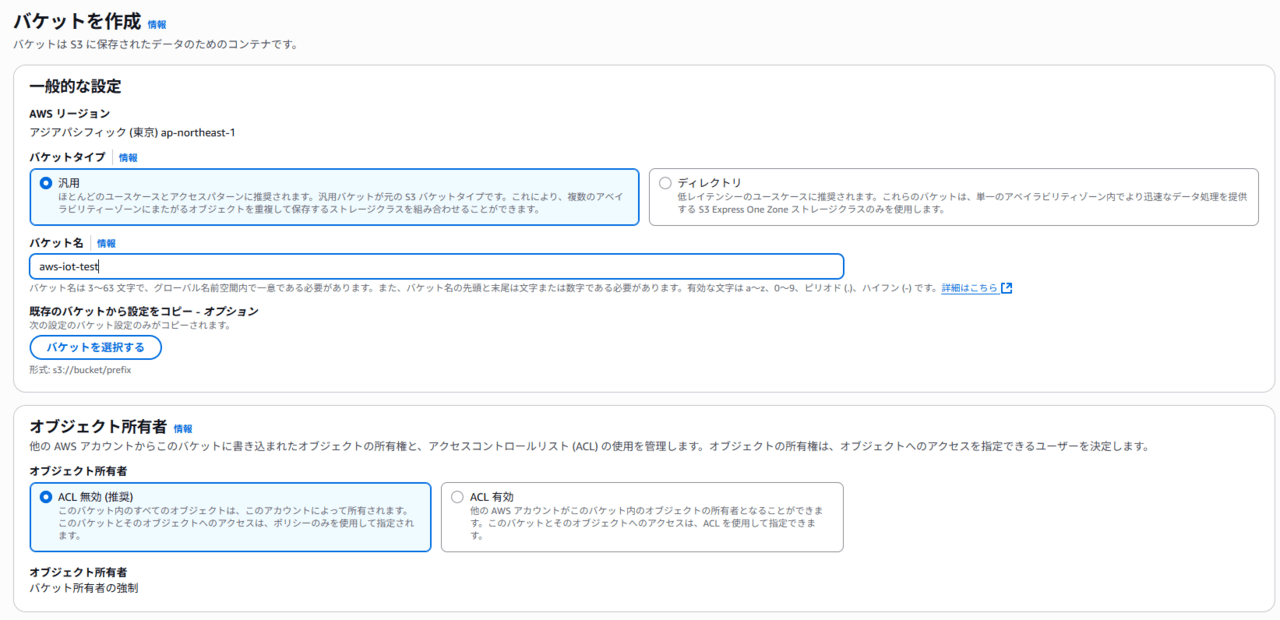
Task: Select the ディレクトリ bucket type radio button
Action: 665,183
